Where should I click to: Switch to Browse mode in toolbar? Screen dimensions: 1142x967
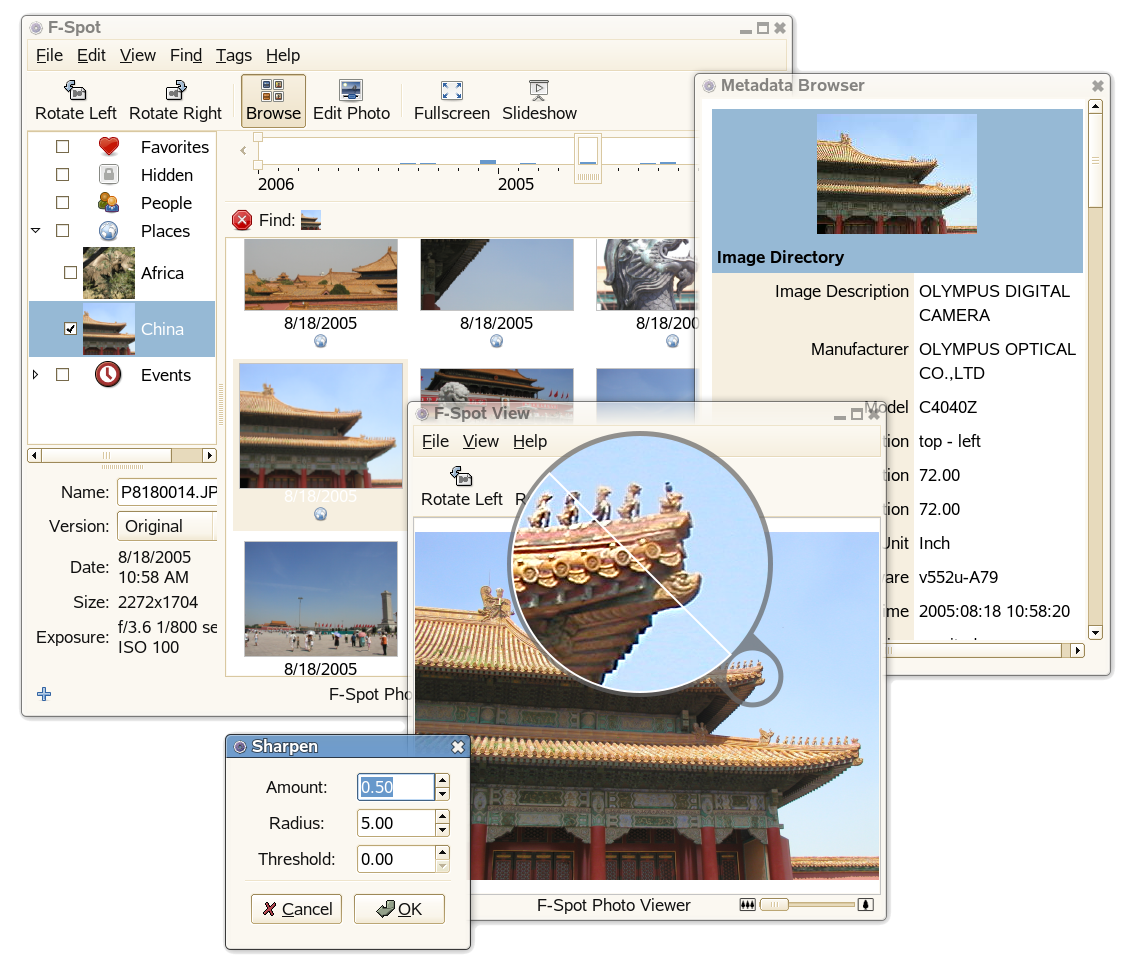tap(273, 100)
